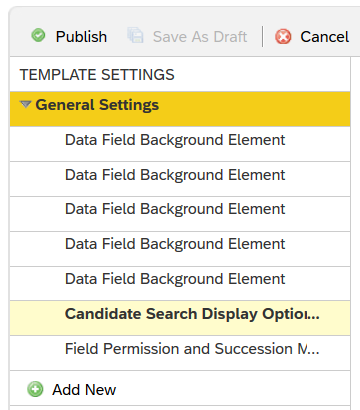Collapse General Settings using the triangle arrow
Screen dimensions: 360x410
point(25,105)
